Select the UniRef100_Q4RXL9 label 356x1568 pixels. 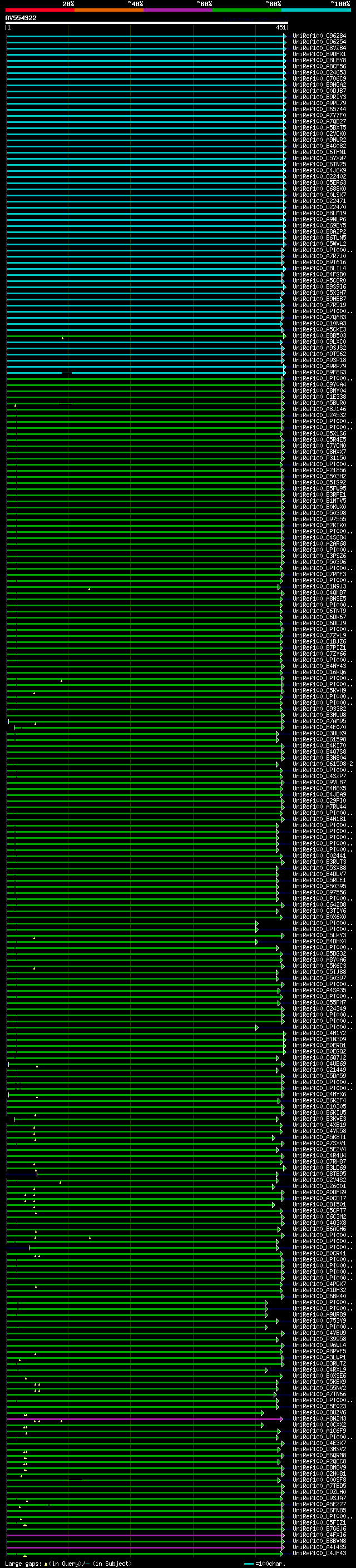[319, 1369]
